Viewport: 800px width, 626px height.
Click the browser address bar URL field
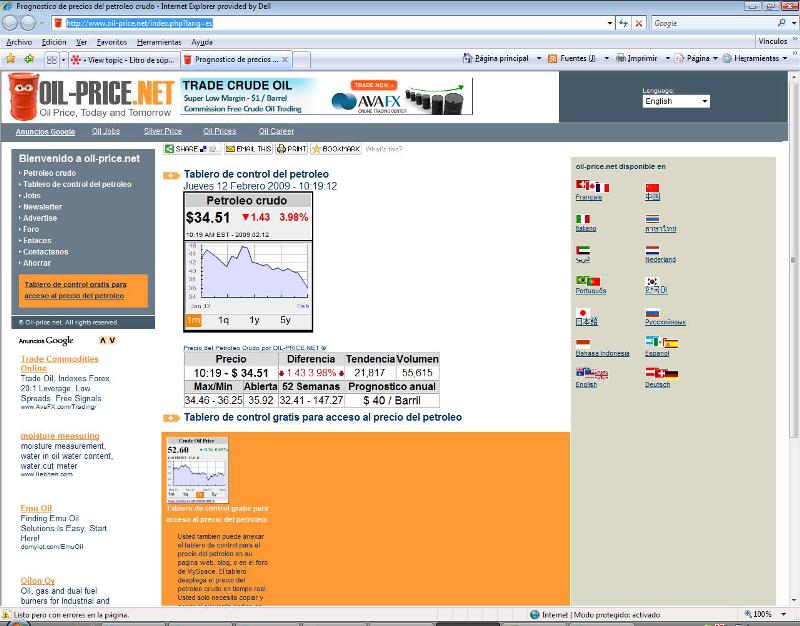coord(330,22)
